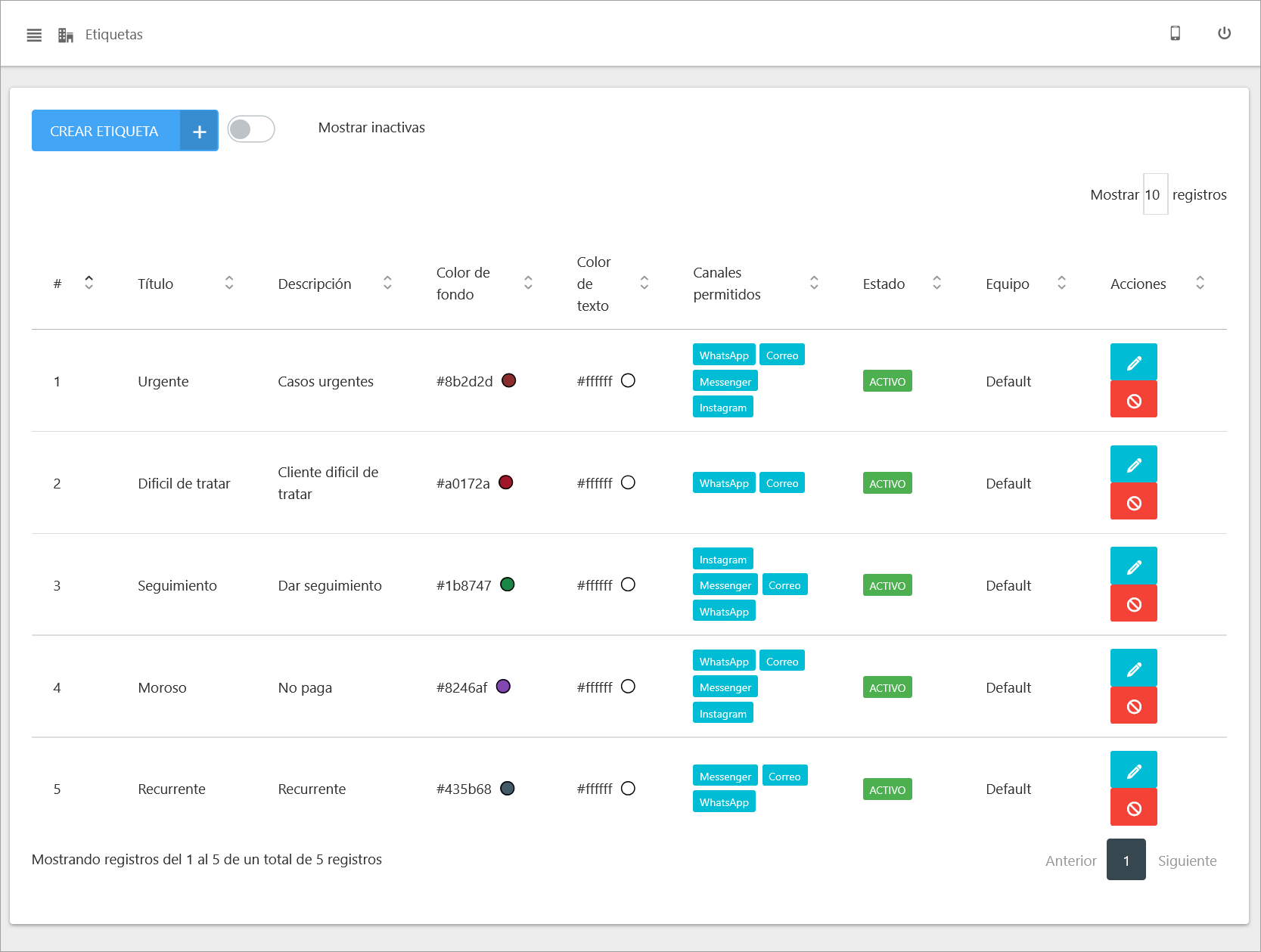
Task: Go to page 1 in pagination
Action: (x=1126, y=860)
